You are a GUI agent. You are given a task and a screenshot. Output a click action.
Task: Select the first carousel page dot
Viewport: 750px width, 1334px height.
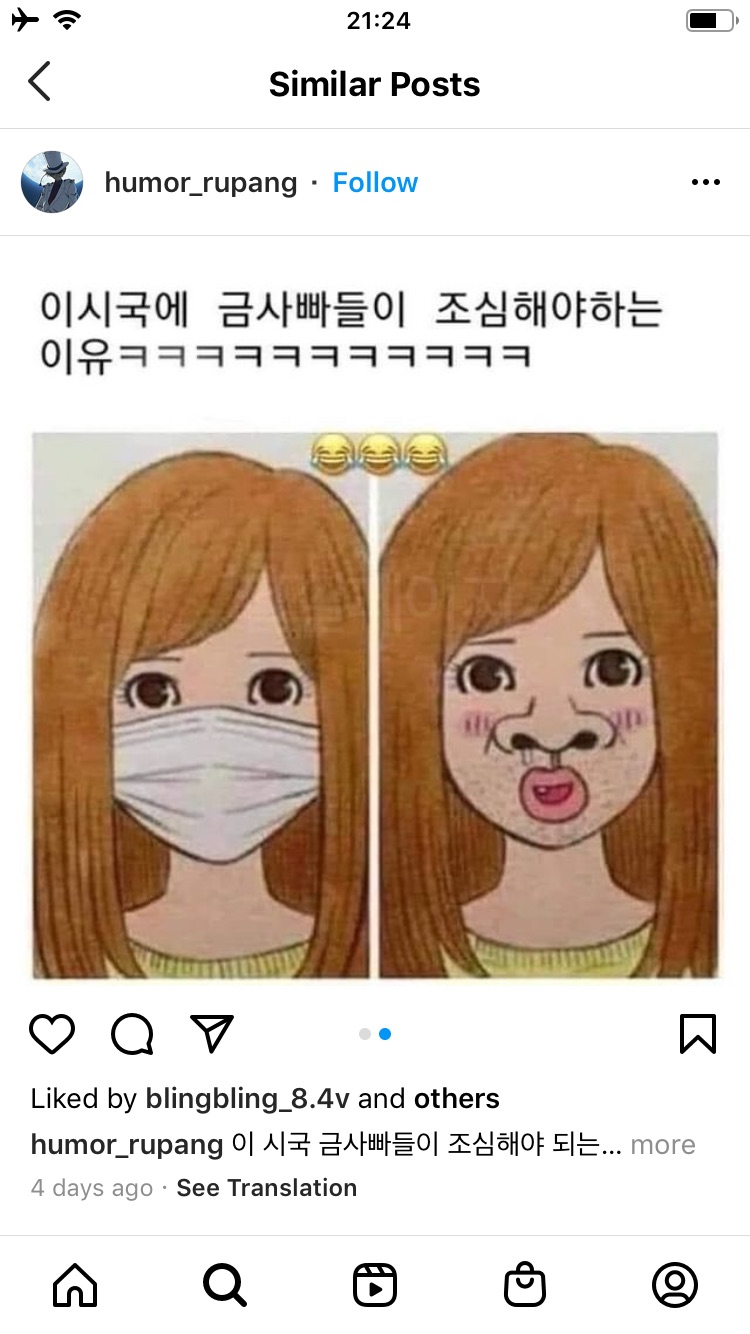click(x=365, y=1034)
